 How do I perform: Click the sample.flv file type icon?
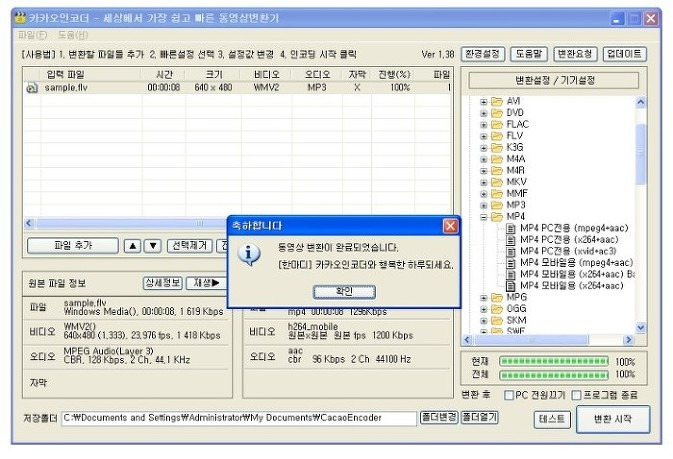coord(32,88)
